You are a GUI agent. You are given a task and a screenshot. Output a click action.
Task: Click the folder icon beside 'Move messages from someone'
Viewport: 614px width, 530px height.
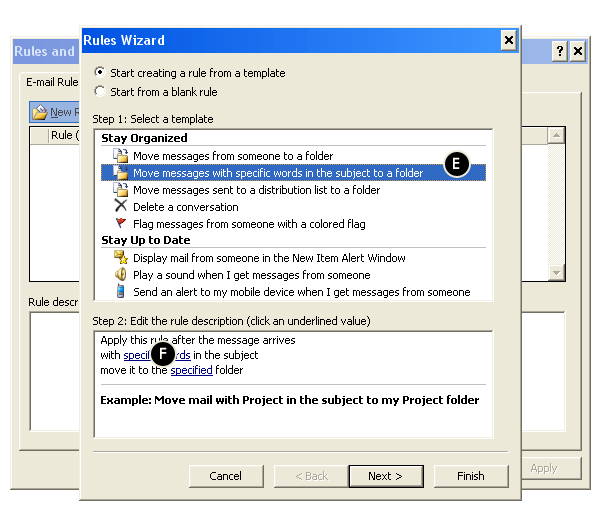pos(120,156)
